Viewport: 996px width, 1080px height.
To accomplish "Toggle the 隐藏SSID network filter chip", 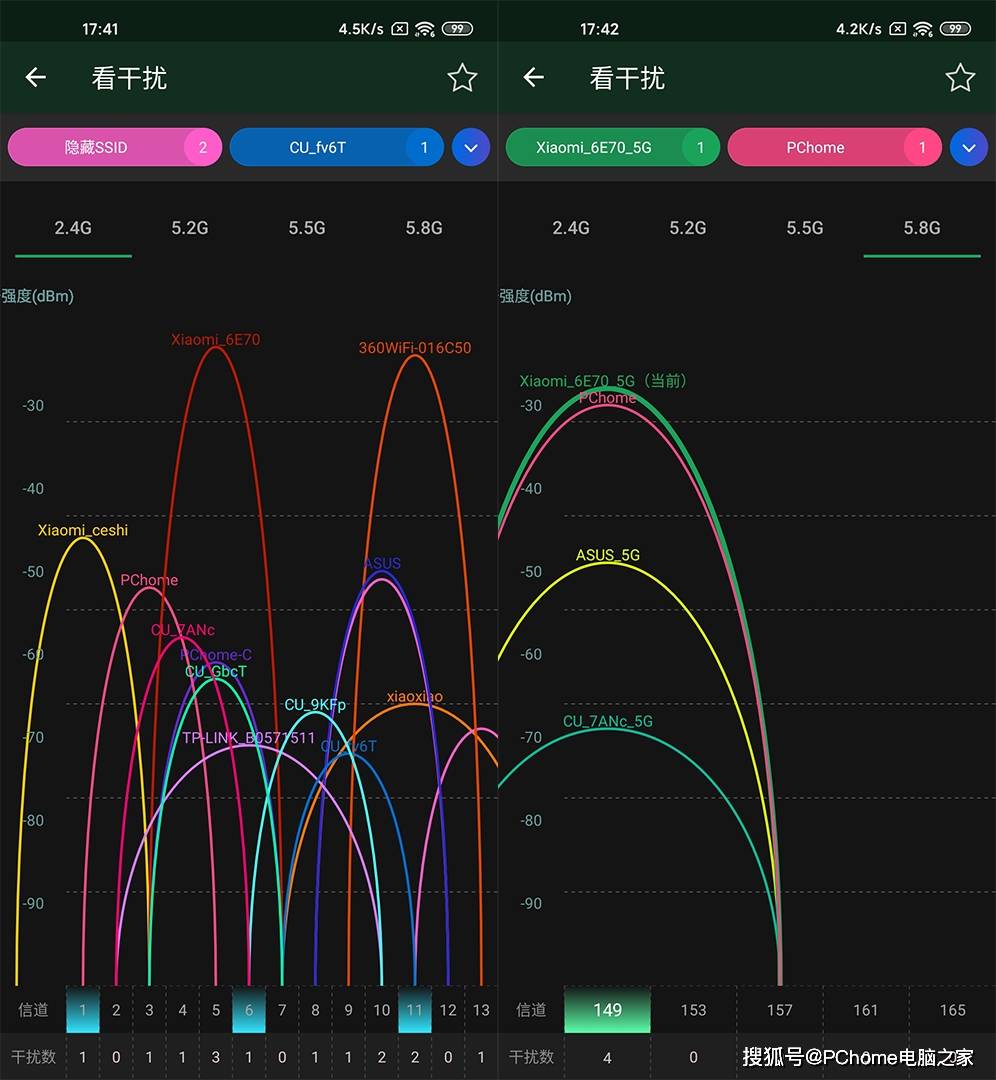I will coord(114,147).
